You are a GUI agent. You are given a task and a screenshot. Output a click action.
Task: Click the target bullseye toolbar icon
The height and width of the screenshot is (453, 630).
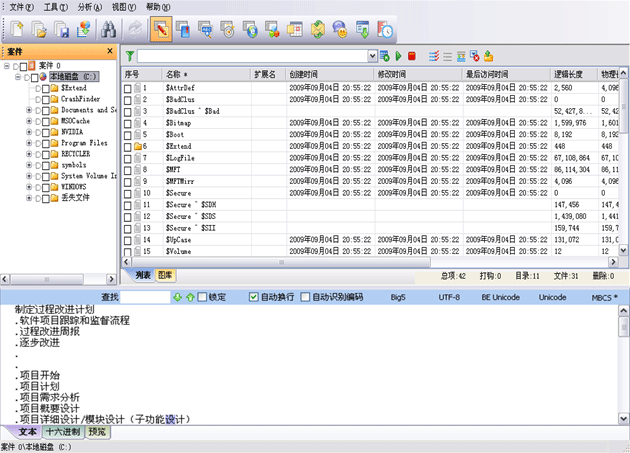(228, 29)
